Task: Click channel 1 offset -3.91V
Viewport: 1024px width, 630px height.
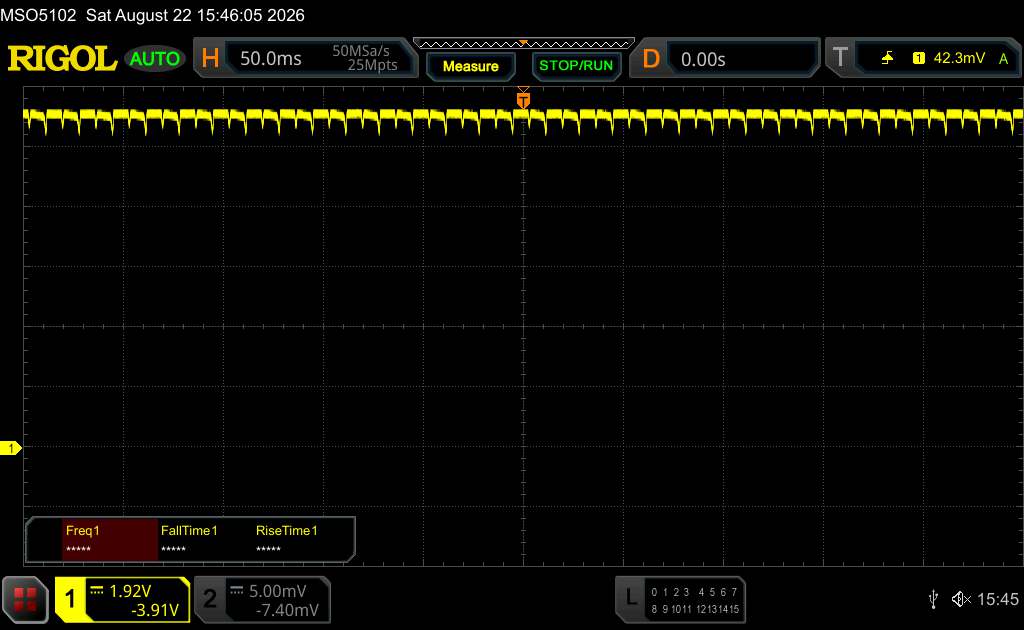Action: click(155, 610)
